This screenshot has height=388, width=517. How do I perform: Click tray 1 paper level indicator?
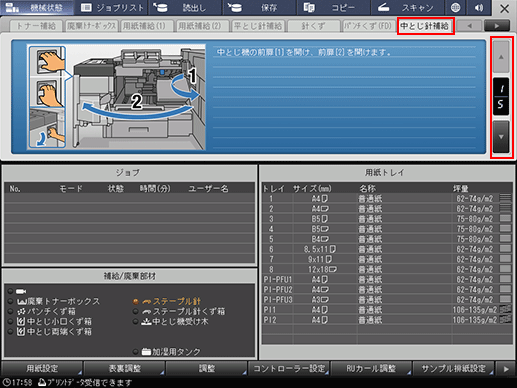tap(505, 198)
